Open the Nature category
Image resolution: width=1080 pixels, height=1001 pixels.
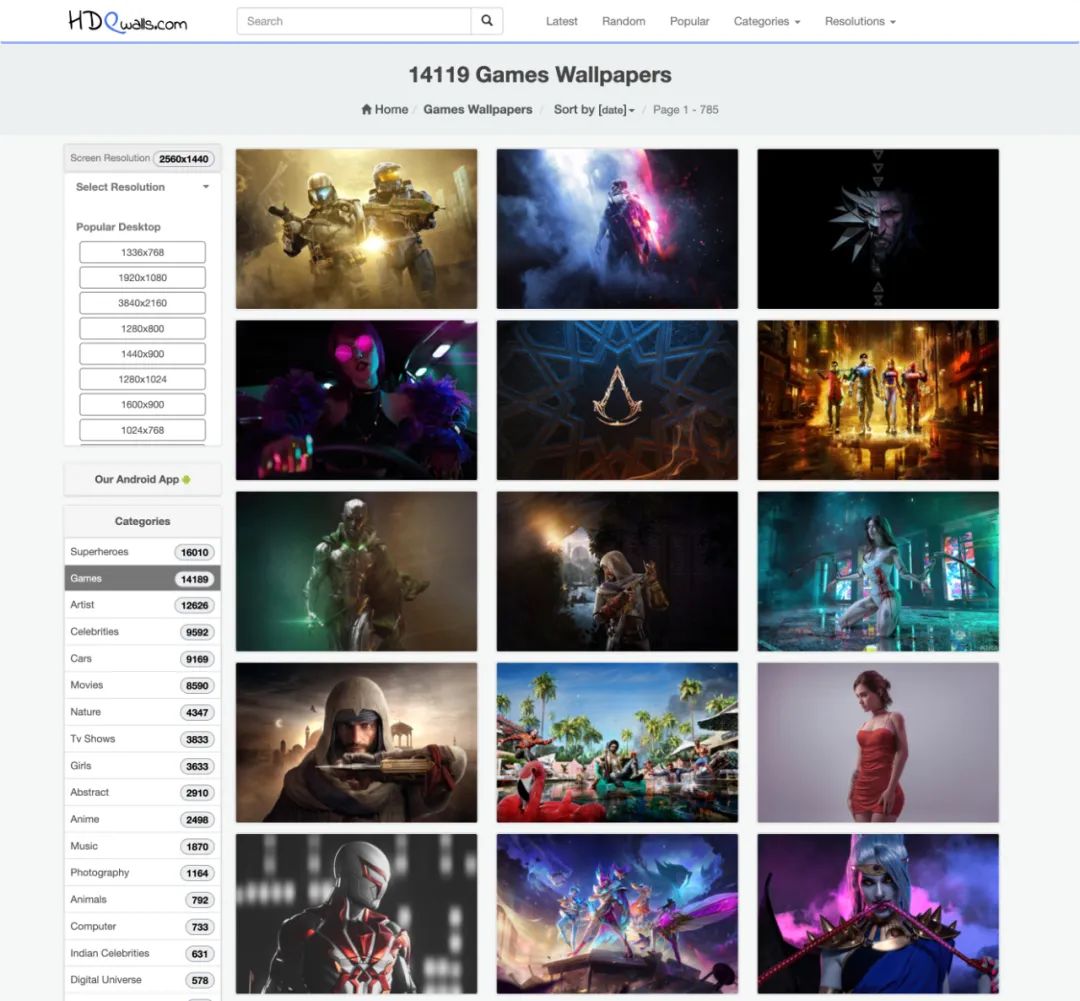pos(143,712)
